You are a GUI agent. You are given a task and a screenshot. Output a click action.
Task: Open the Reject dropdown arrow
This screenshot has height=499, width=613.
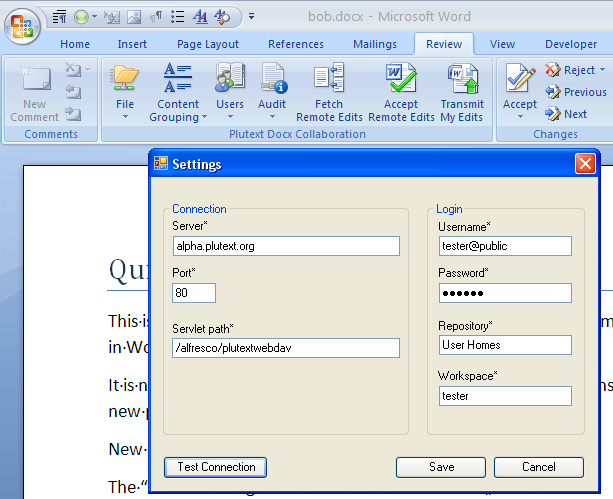click(602, 71)
